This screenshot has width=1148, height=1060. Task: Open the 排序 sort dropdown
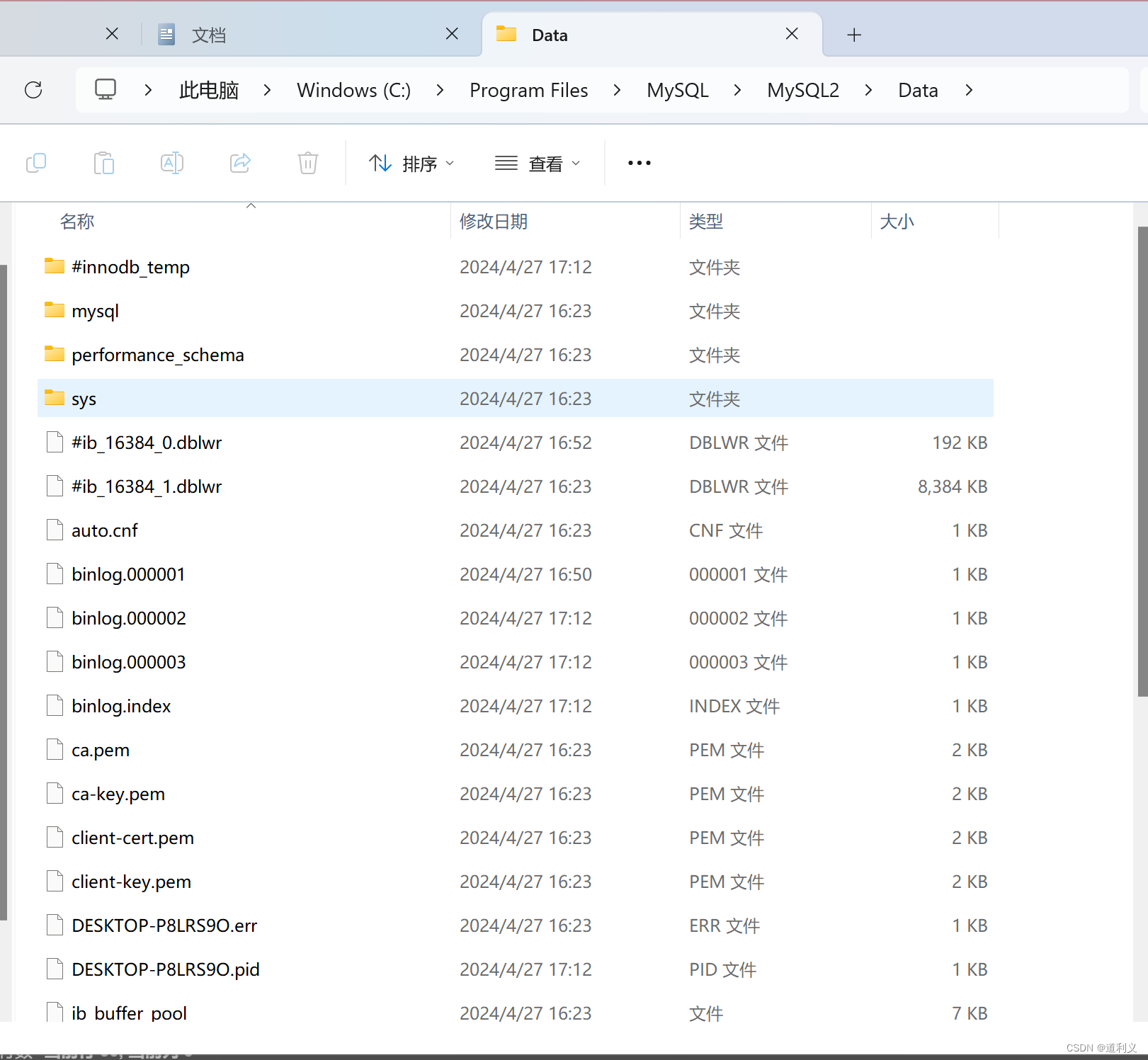point(411,164)
